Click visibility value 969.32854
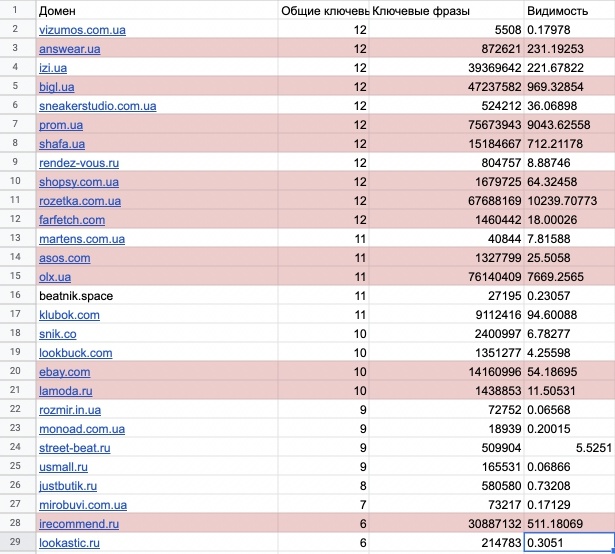615x554 pixels. point(570,87)
